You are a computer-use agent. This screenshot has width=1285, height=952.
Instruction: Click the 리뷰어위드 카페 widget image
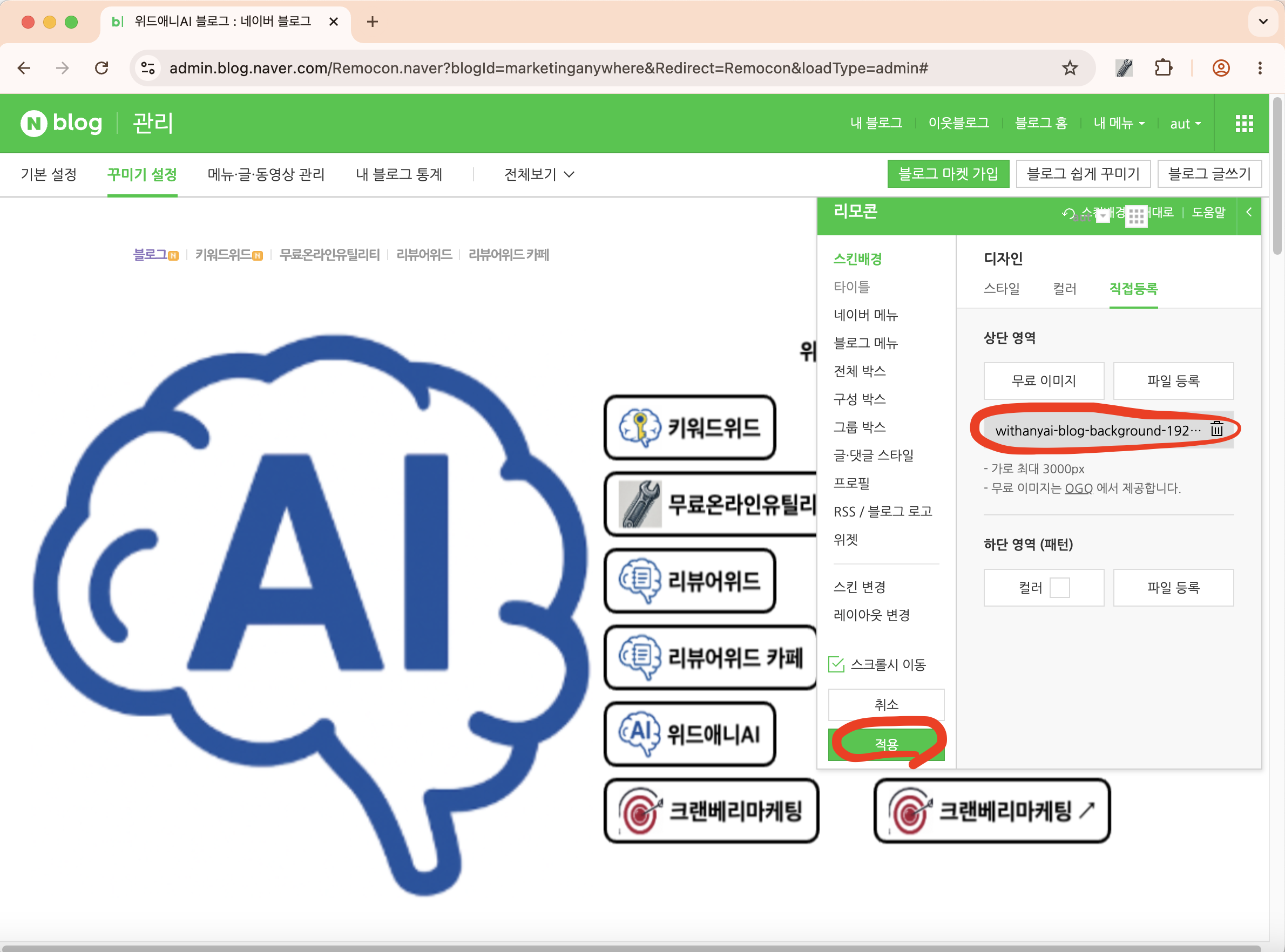coord(710,657)
